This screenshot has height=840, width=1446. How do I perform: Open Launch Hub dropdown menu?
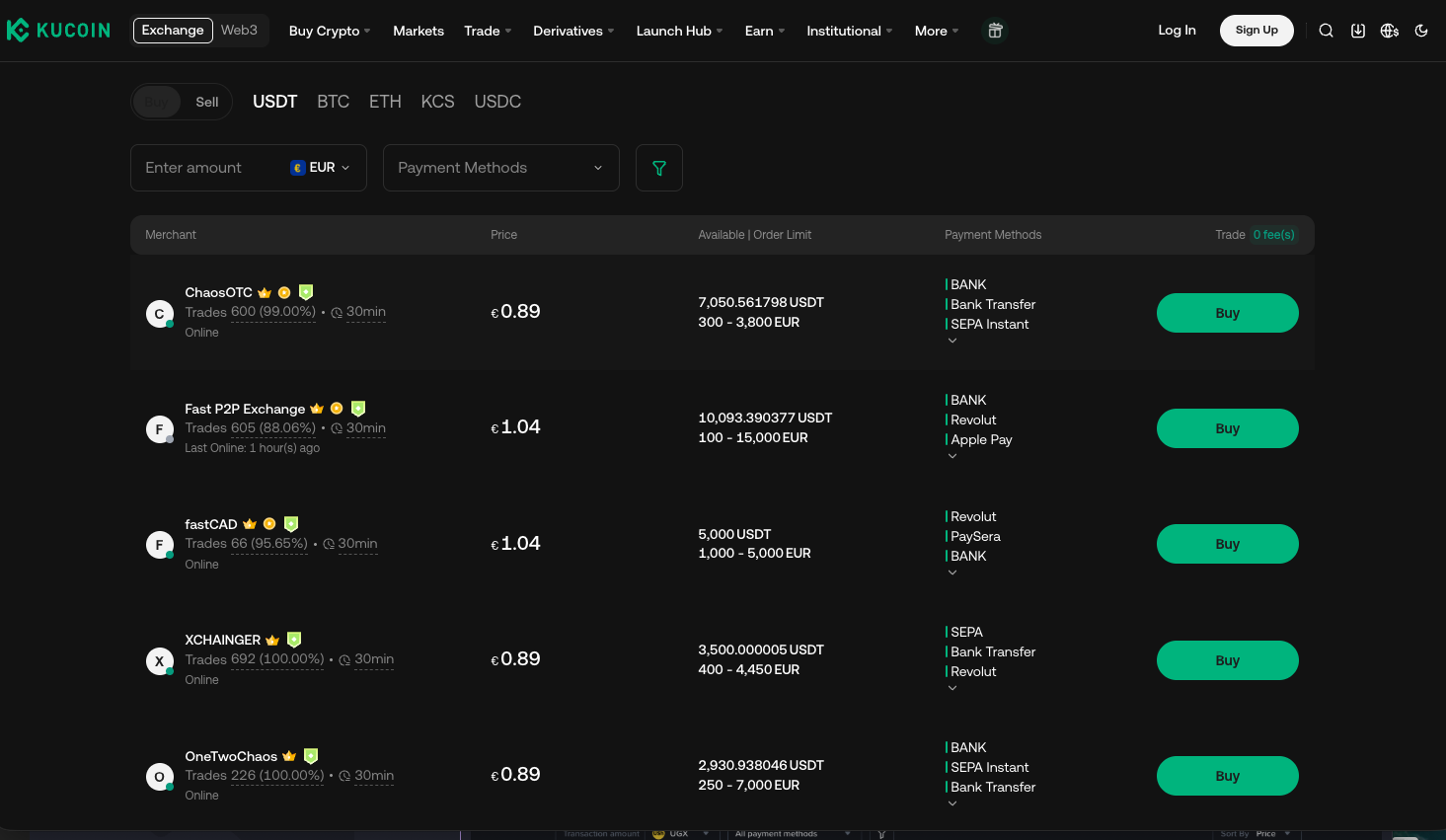pos(679,31)
